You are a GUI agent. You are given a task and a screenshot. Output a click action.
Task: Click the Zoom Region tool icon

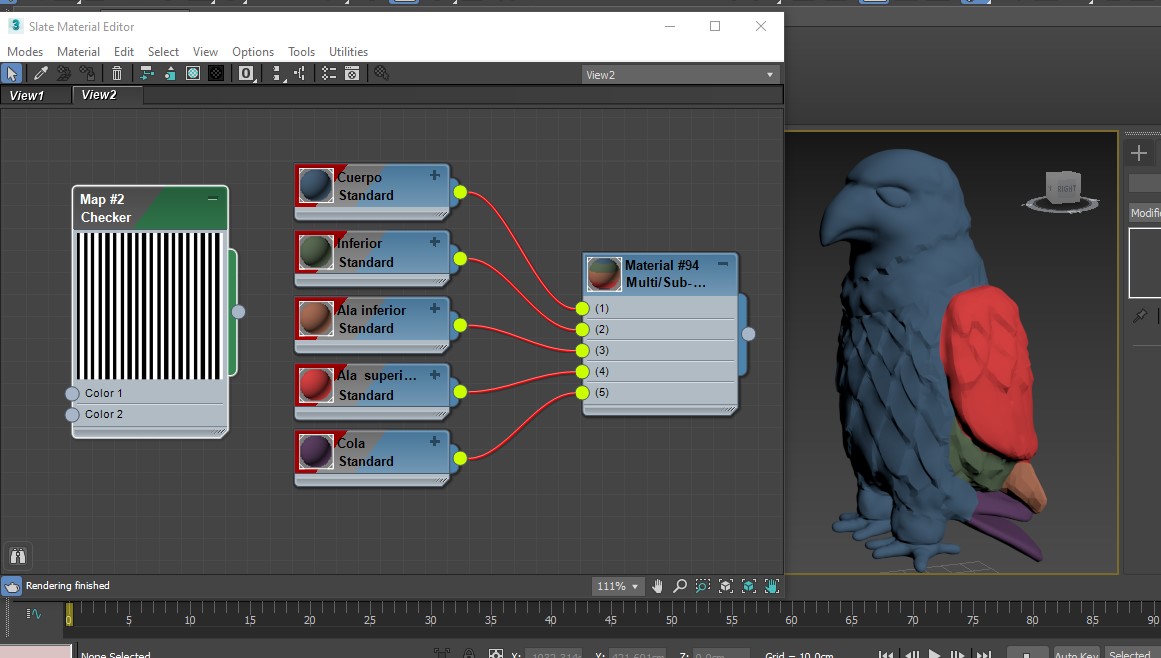703,586
